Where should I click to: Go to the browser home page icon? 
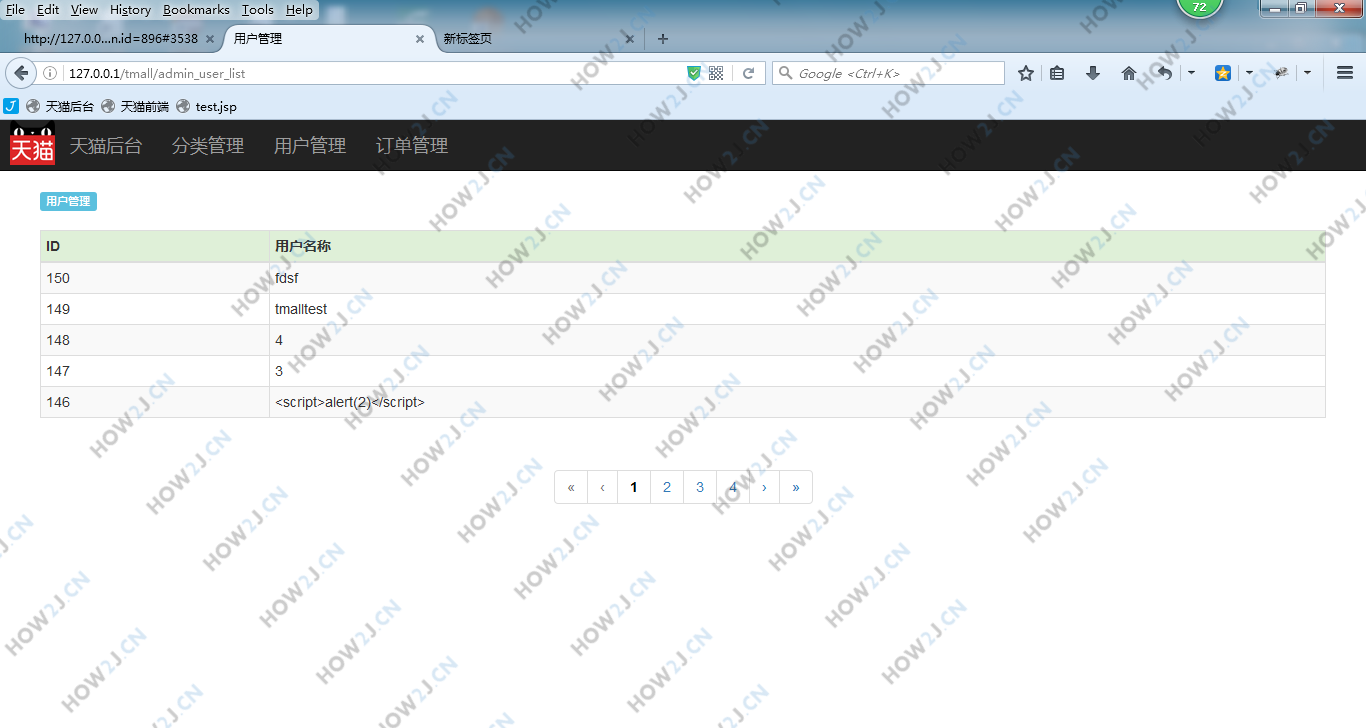(1129, 73)
